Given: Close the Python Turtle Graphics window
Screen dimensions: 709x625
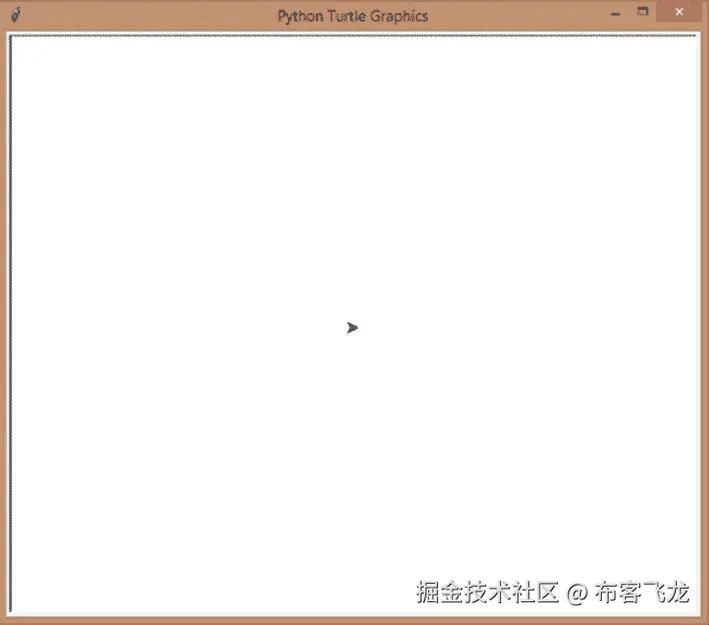Looking at the screenshot, I should 679,12.
